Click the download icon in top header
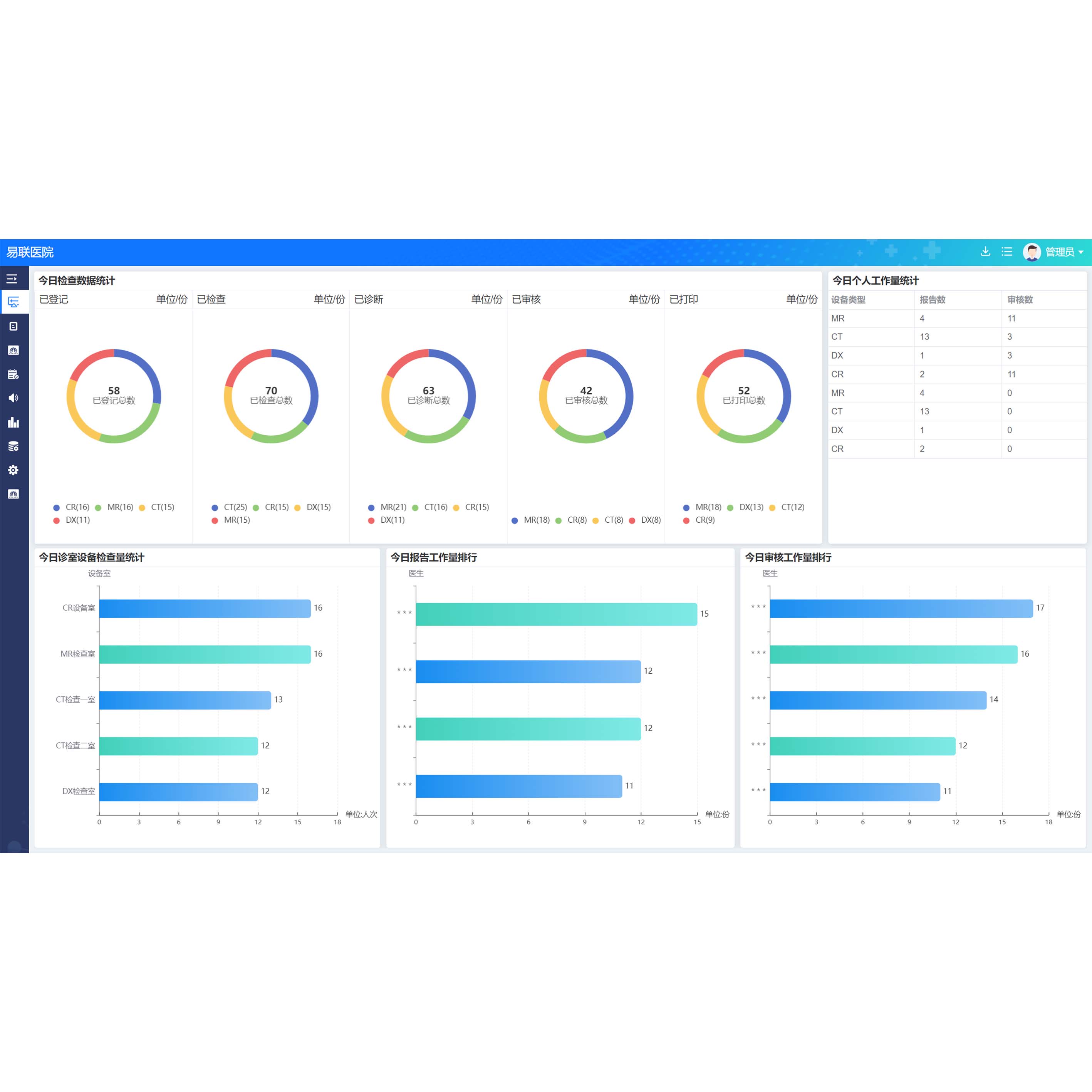Viewport: 1092px width, 1092px height. click(x=985, y=252)
